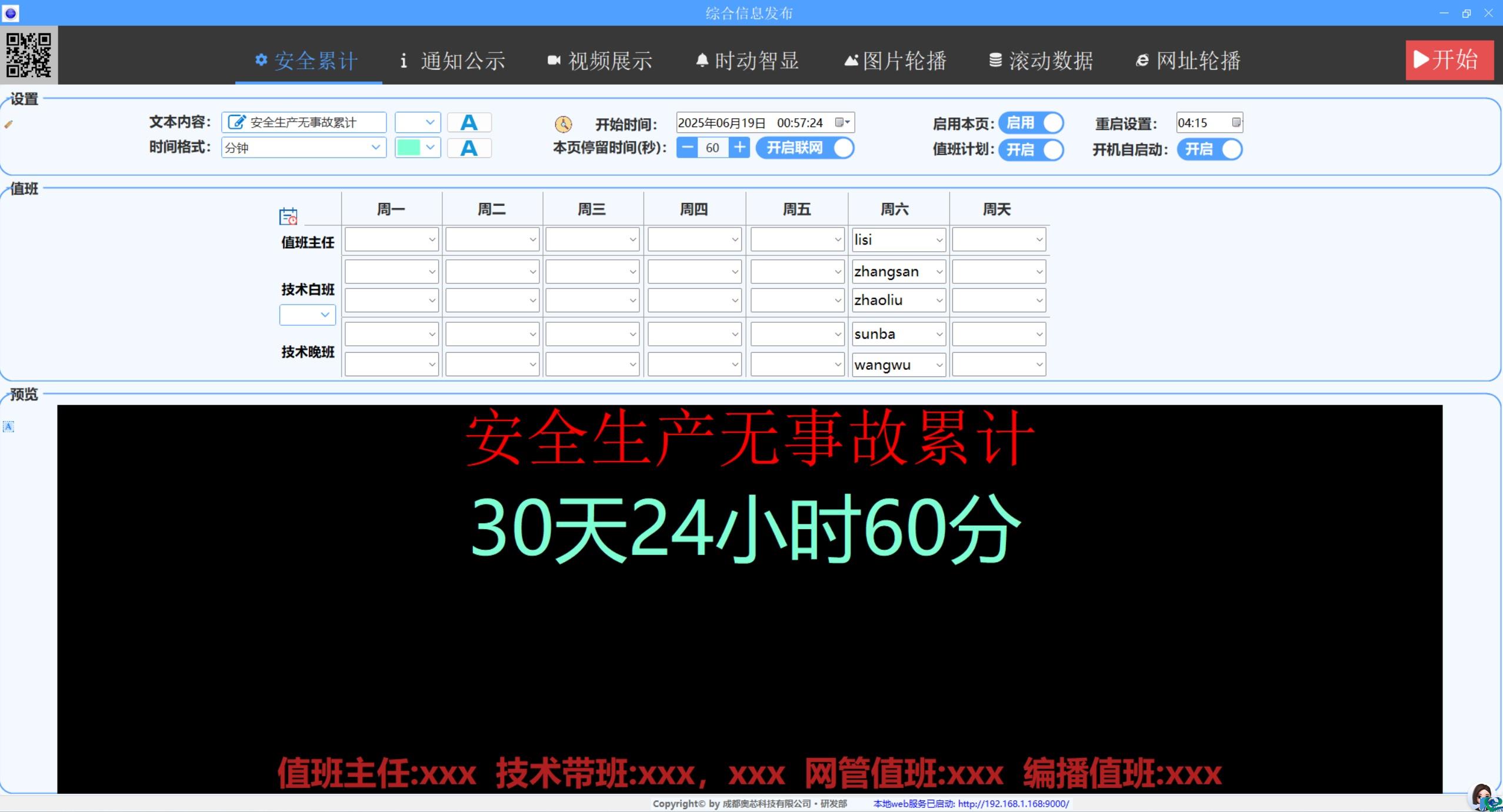Click the small A icon under 预览
Viewport: 1503px width, 812px height.
(x=8, y=426)
